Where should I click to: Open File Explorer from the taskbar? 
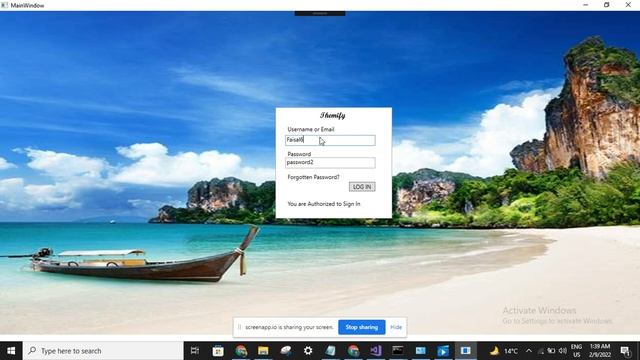click(x=263, y=351)
